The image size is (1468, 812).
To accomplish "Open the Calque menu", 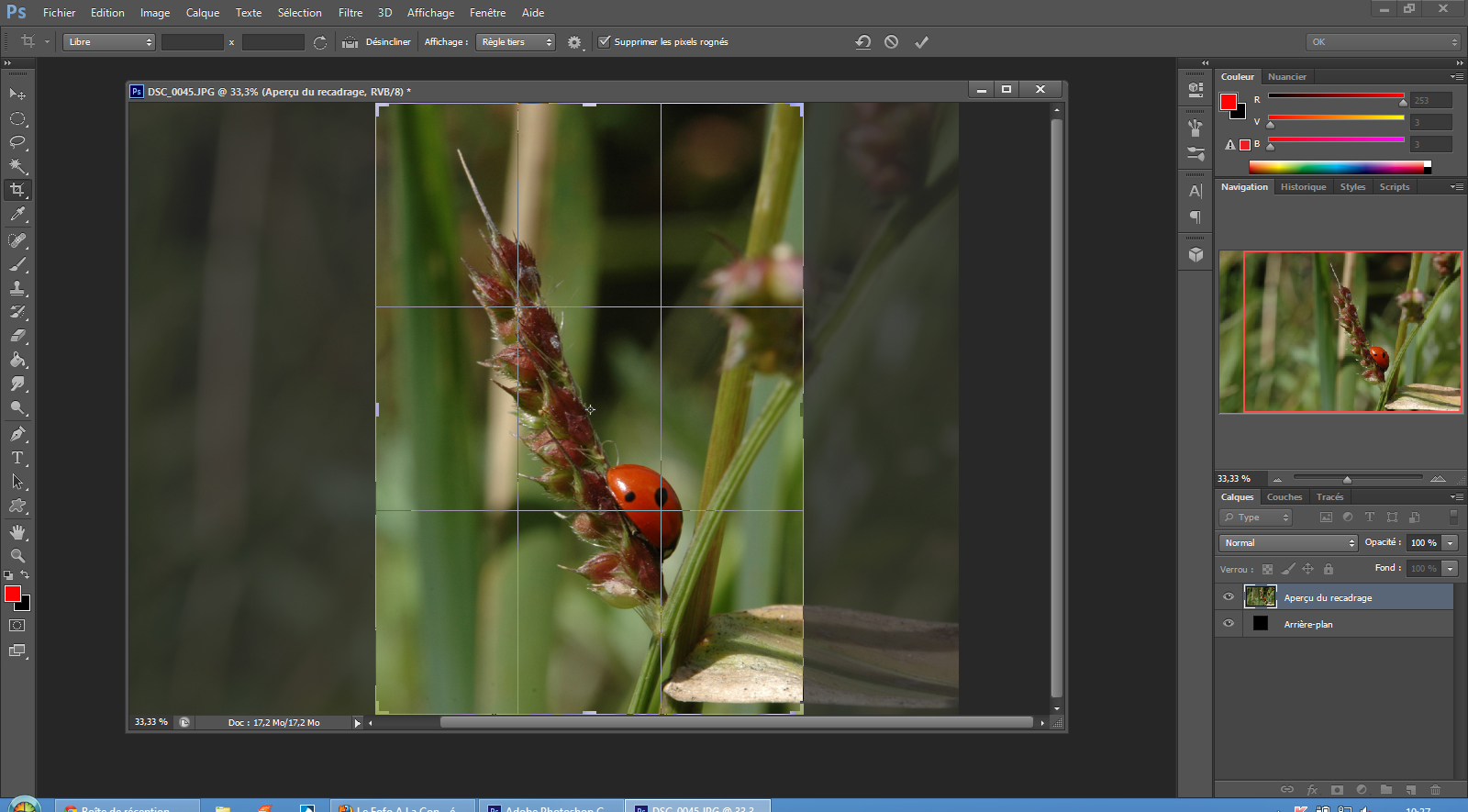I will 203,13.
